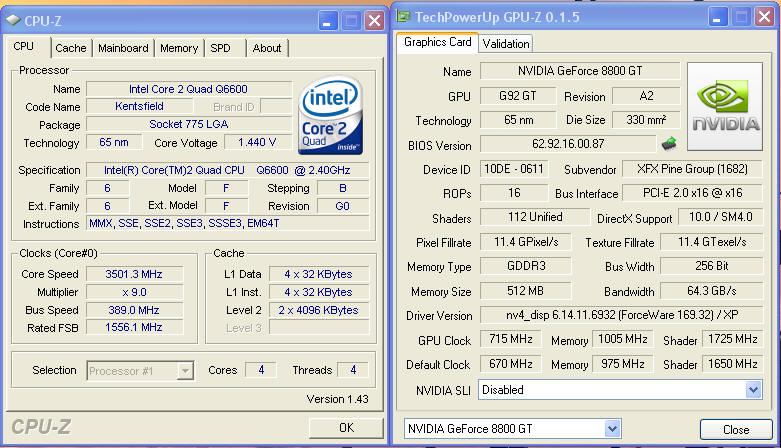Click the Instructions field MMX, SSE list
The height and width of the screenshot is (448, 781).
tap(228, 223)
